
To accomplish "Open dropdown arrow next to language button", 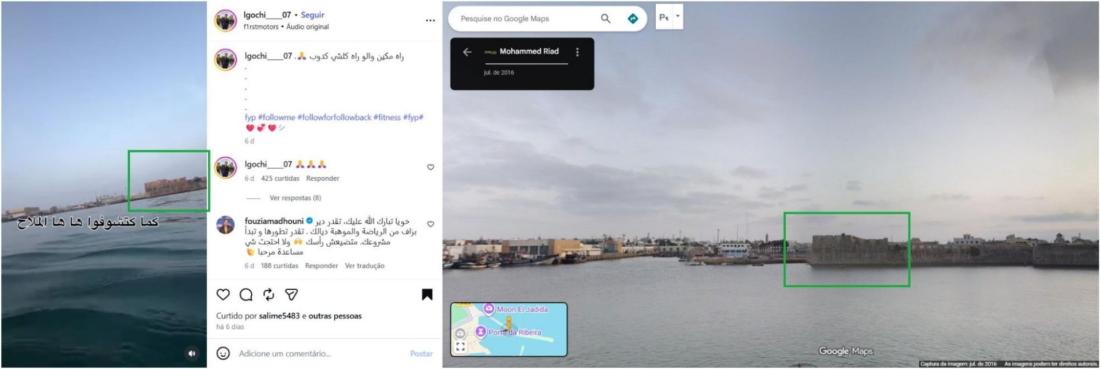I will [678, 16].
